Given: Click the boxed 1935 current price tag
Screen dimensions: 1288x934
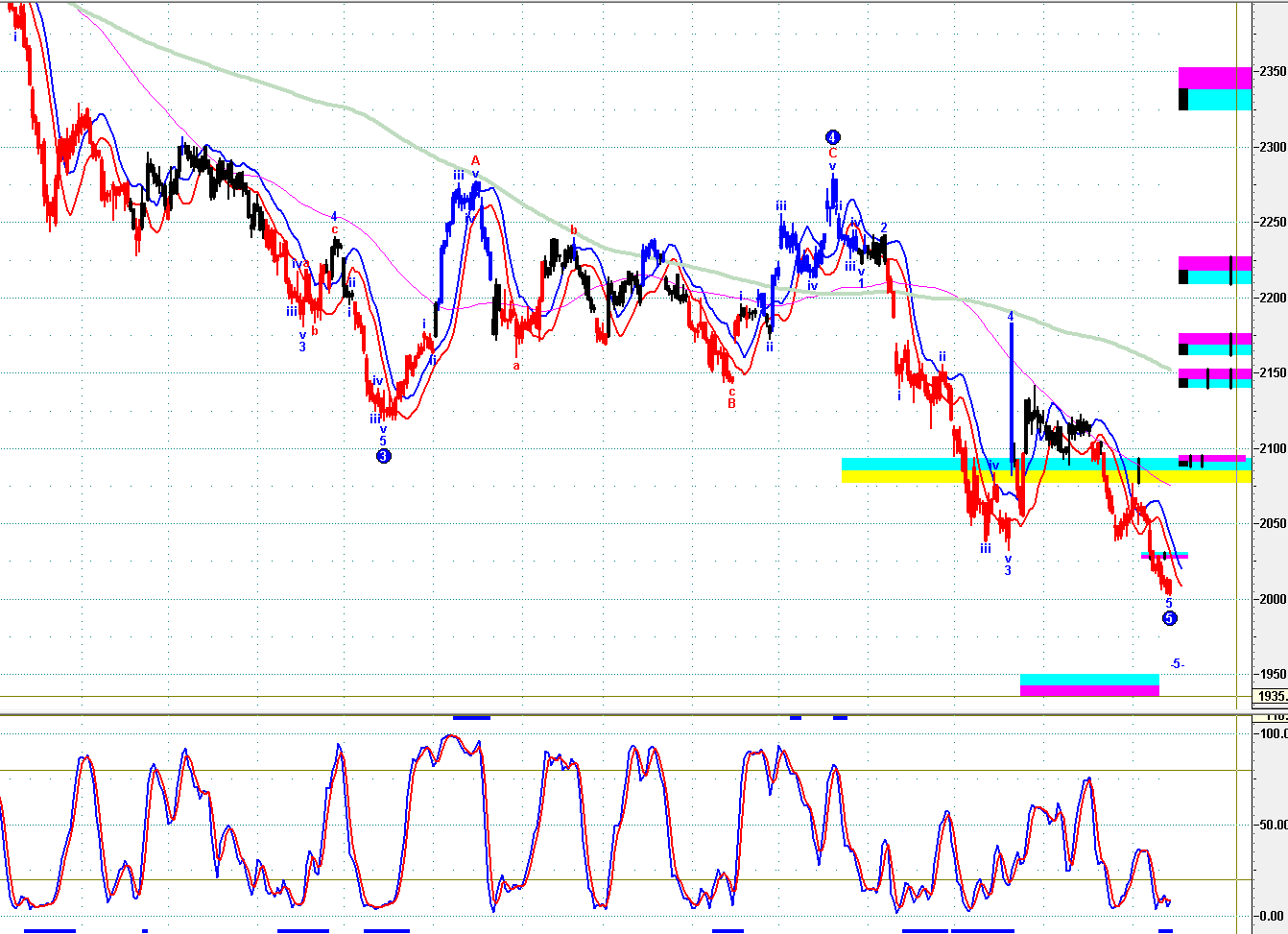Looking at the screenshot, I should pos(1272,696).
